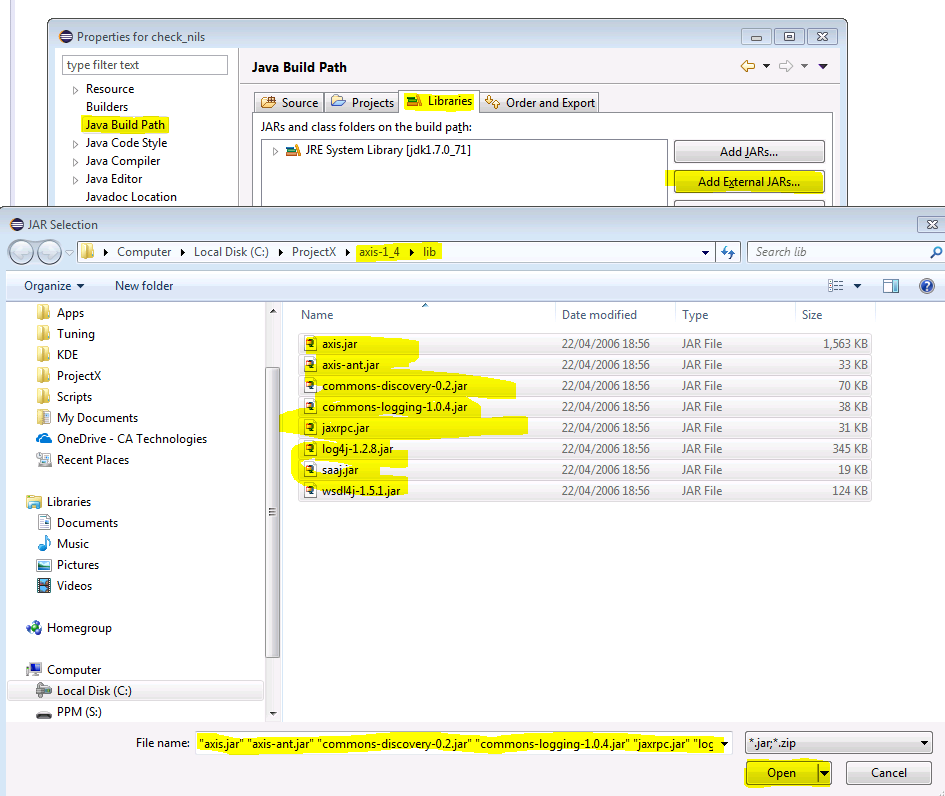Click the Music library icon
The width and height of the screenshot is (945, 796).
click(44, 544)
